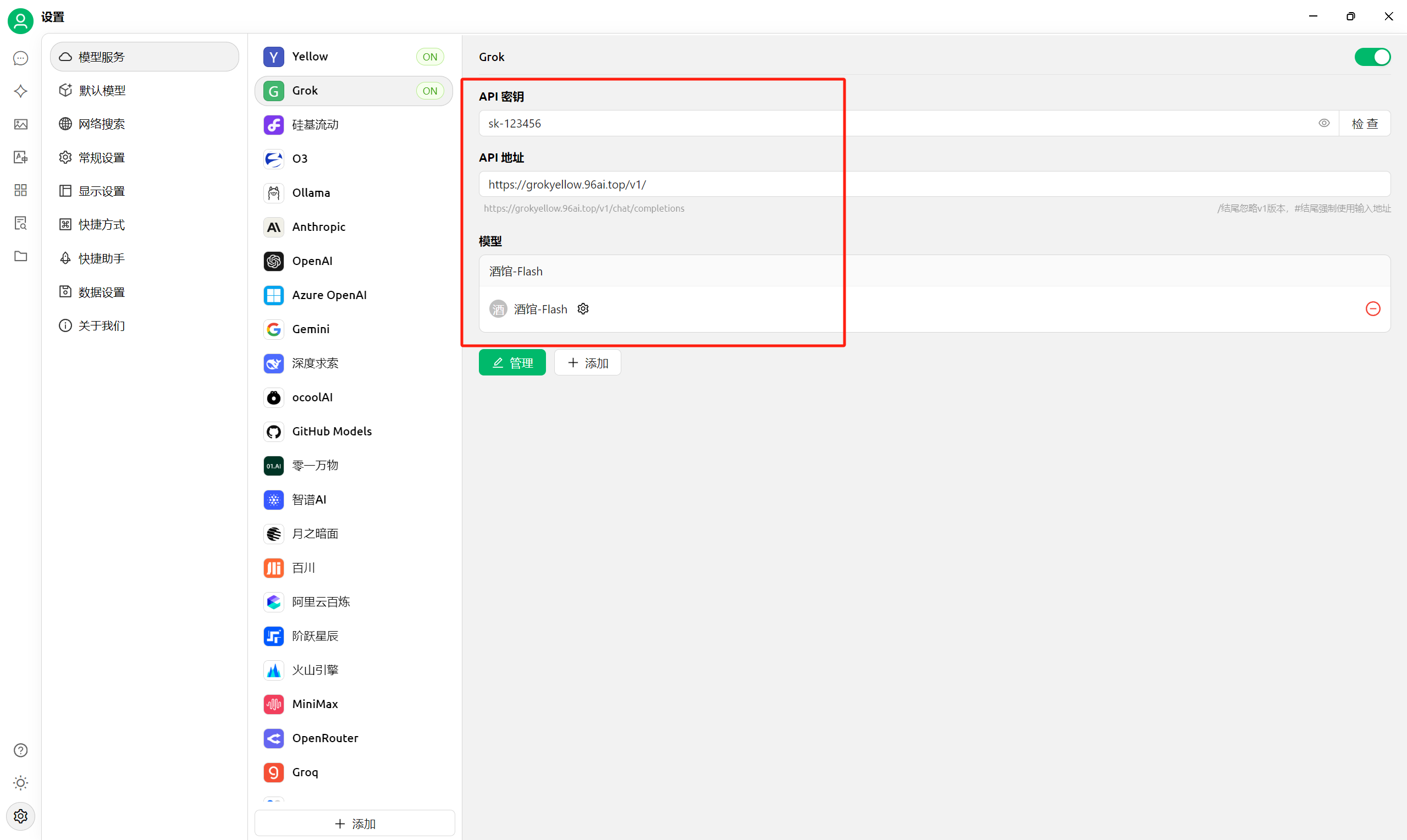
Task: Open the mini apps grid icon
Action: pos(20,190)
